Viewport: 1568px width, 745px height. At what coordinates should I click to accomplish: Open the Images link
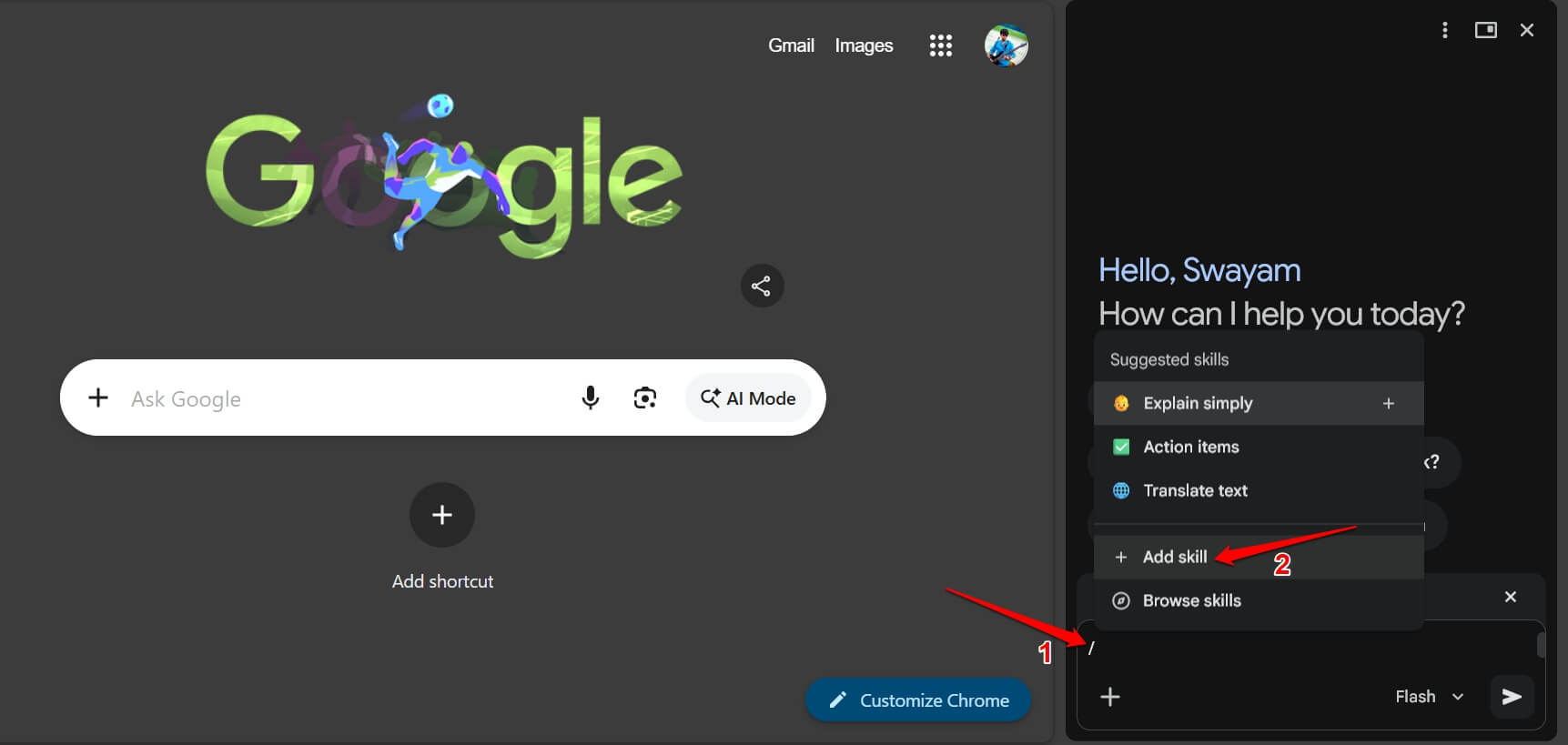click(x=864, y=45)
